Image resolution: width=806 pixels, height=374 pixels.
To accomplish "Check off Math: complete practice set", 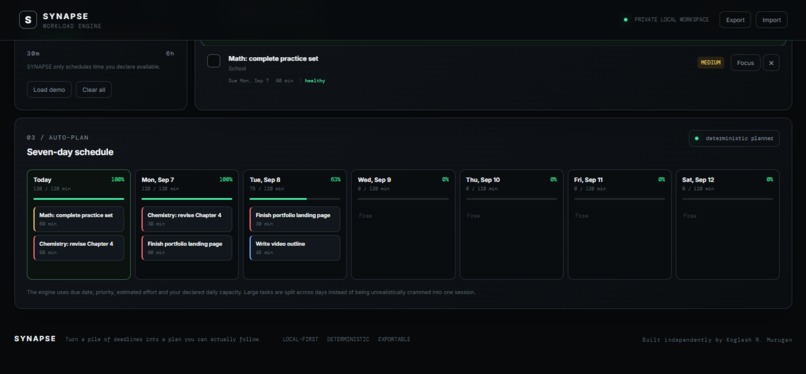I will 214,61.
